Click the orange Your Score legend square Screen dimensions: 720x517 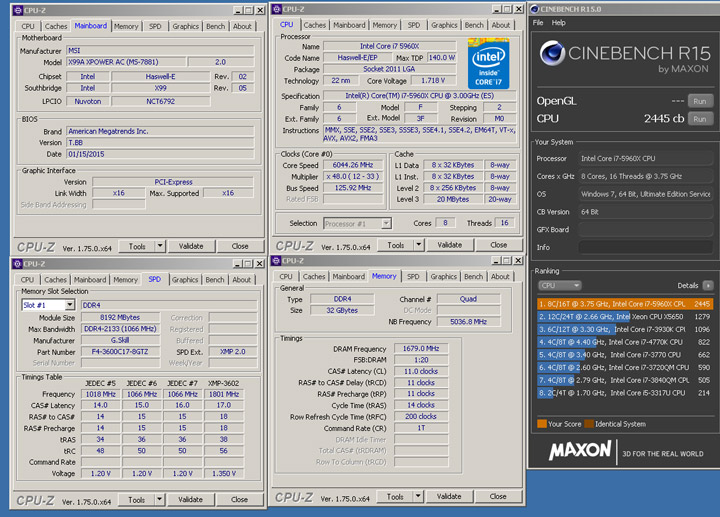542,424
